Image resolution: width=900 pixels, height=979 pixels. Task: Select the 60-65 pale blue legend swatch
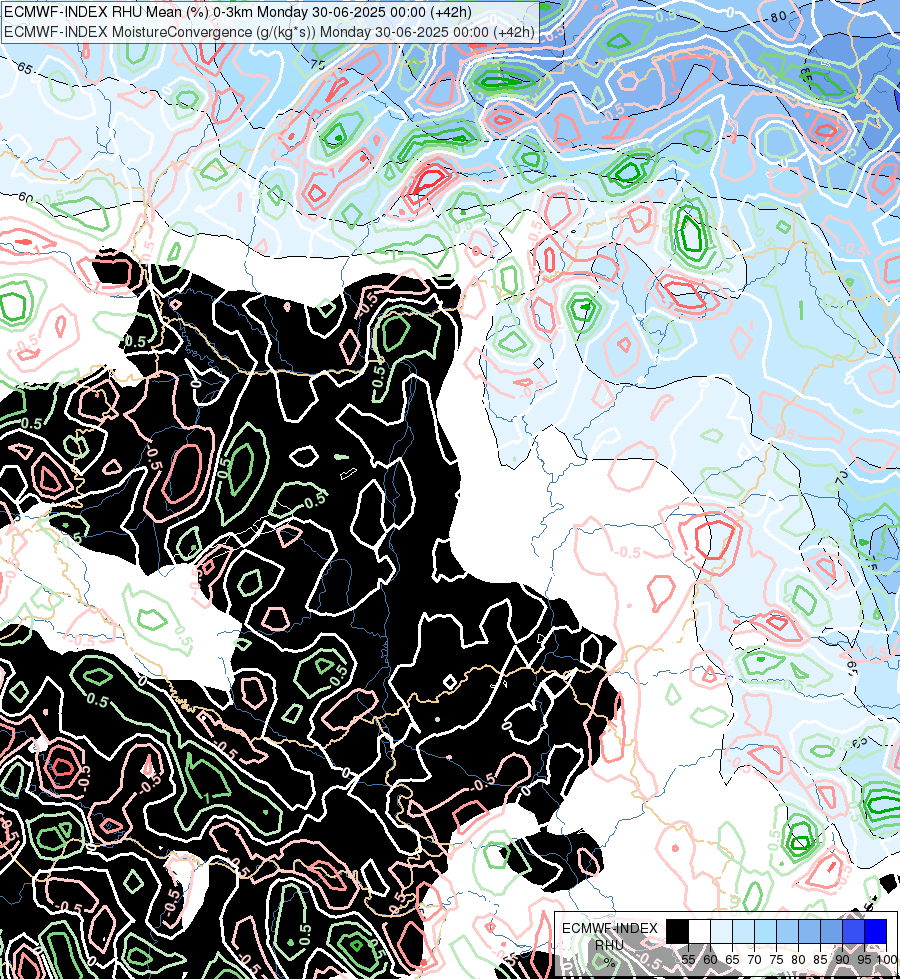[721, 931]
